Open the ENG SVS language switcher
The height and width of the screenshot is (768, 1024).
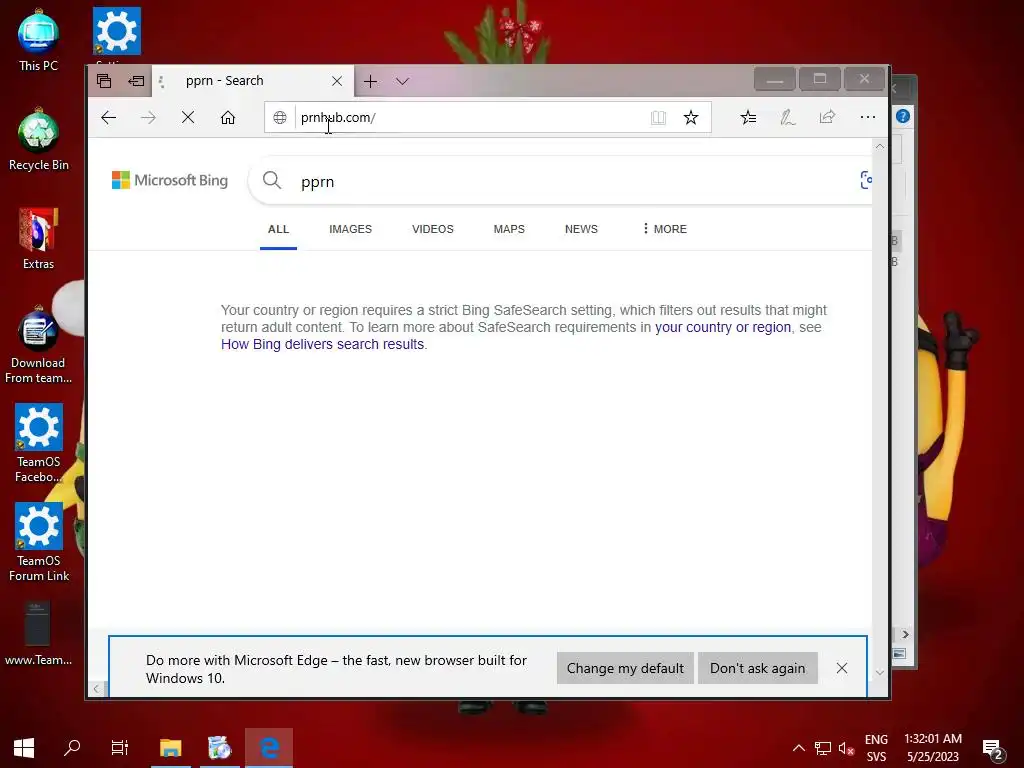[876, 748]
